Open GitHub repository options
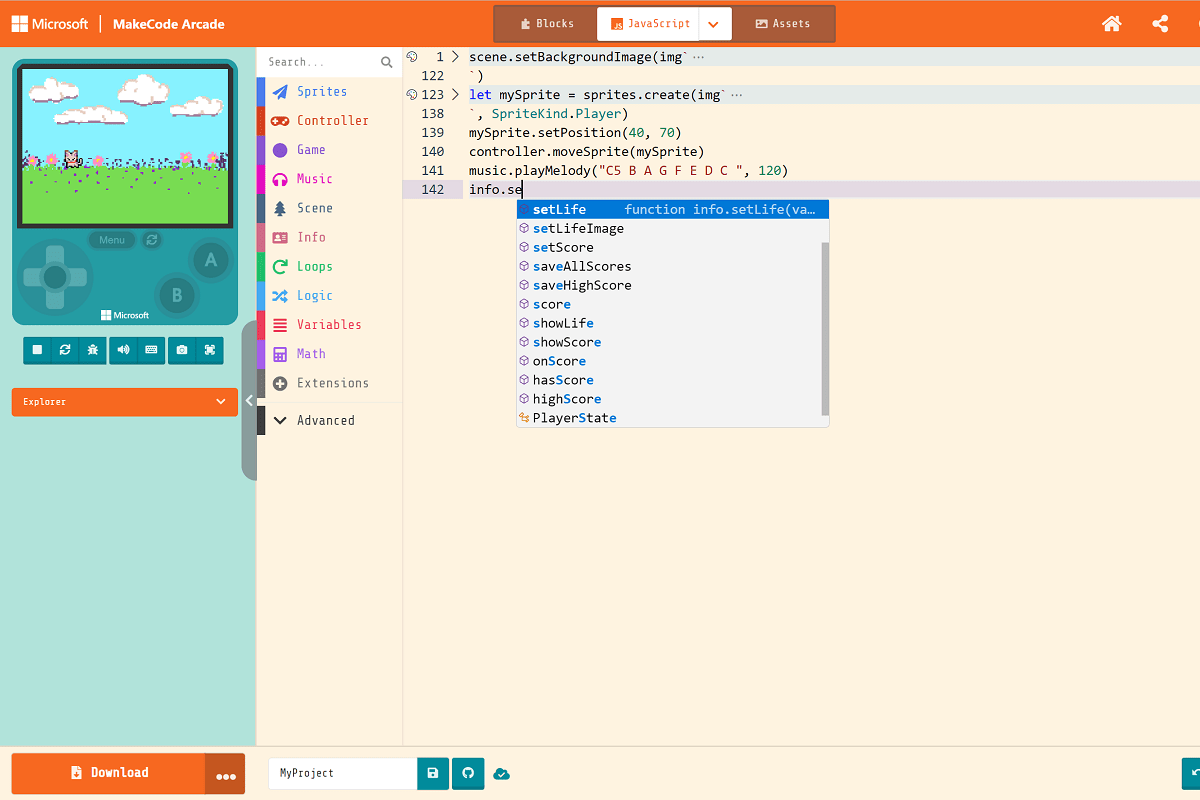This screenshot has height=800, width=1200. 468,773
